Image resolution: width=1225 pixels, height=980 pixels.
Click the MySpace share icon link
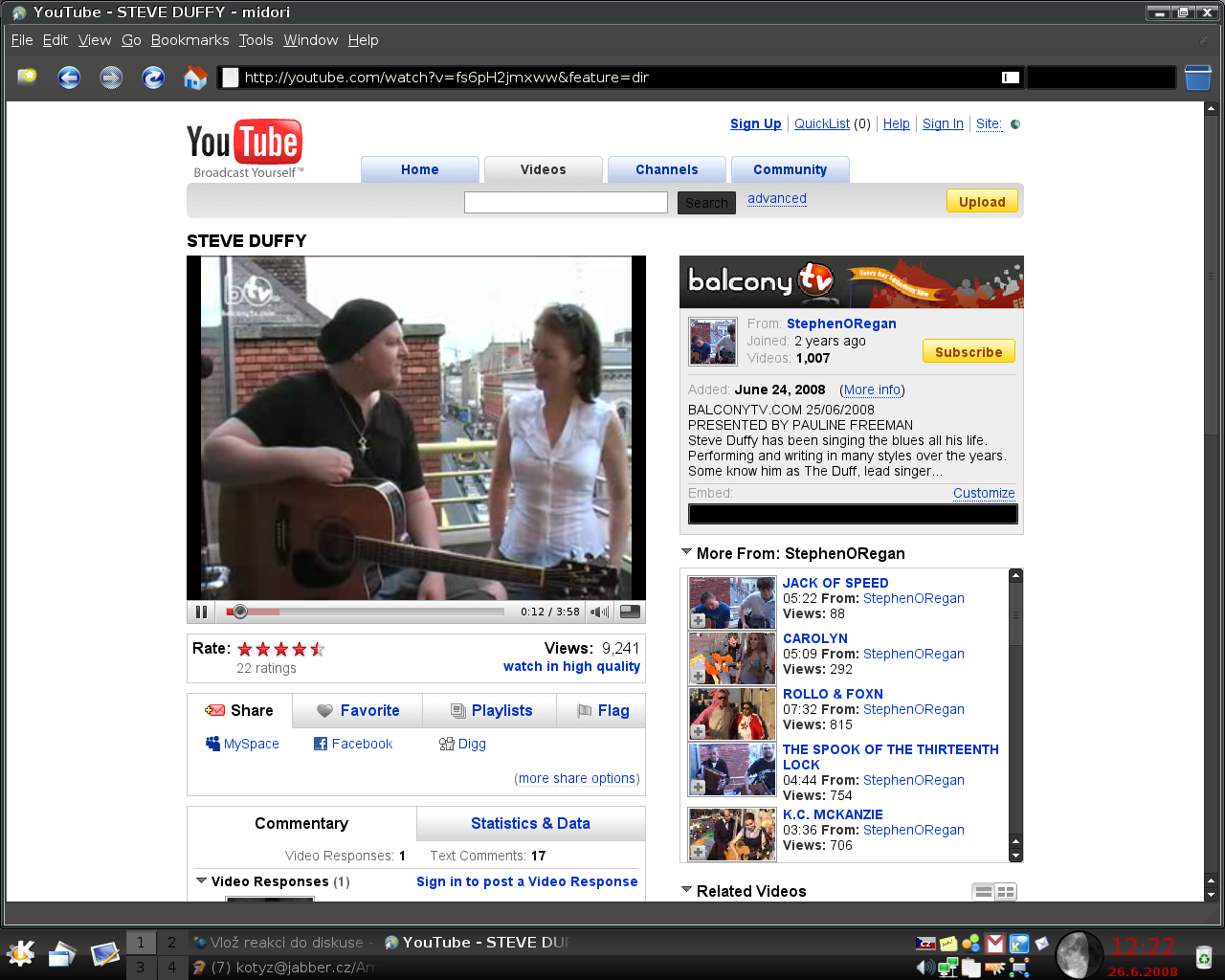click(x=242, y=744)
